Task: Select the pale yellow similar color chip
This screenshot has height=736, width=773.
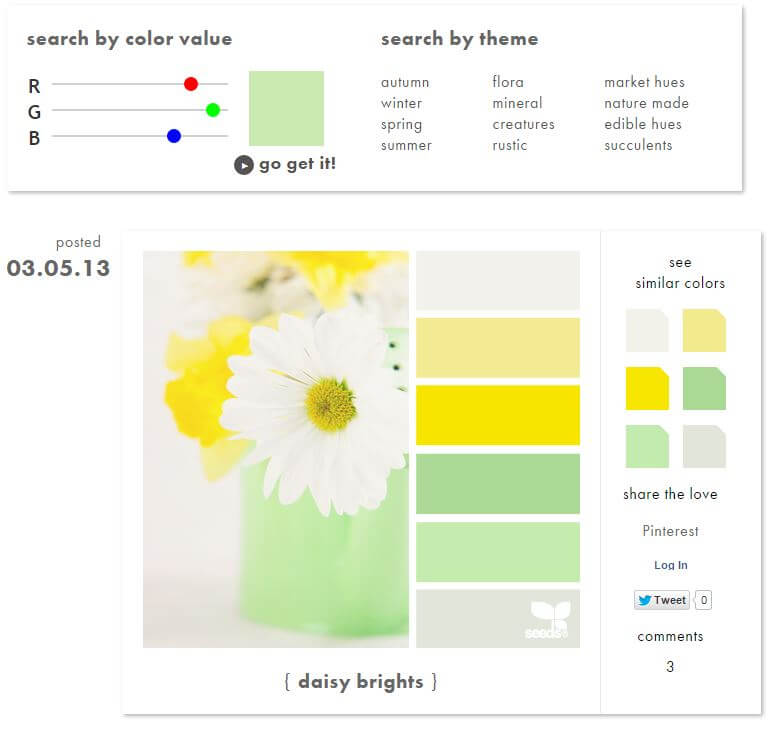Action: [x=704, y=331]
